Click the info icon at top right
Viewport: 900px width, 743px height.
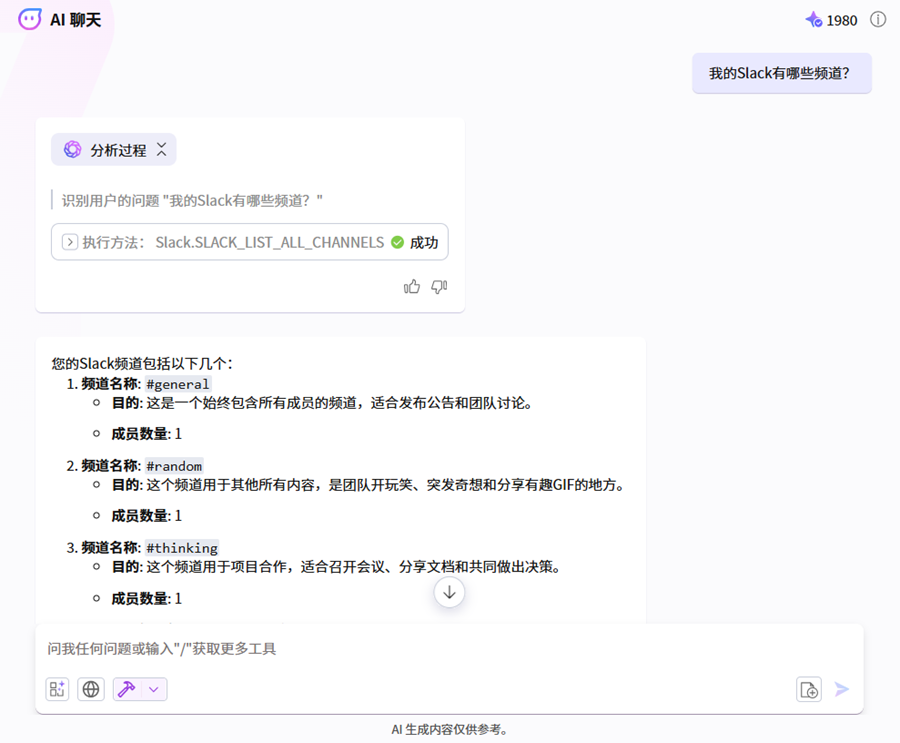click(x=878, y=20)
